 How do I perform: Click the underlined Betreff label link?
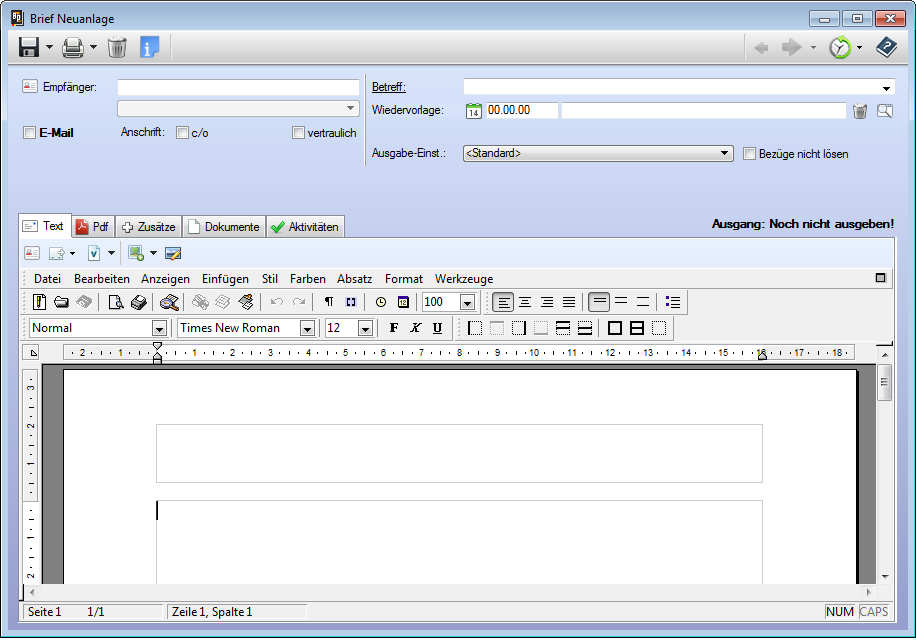(x=389, y=87)
